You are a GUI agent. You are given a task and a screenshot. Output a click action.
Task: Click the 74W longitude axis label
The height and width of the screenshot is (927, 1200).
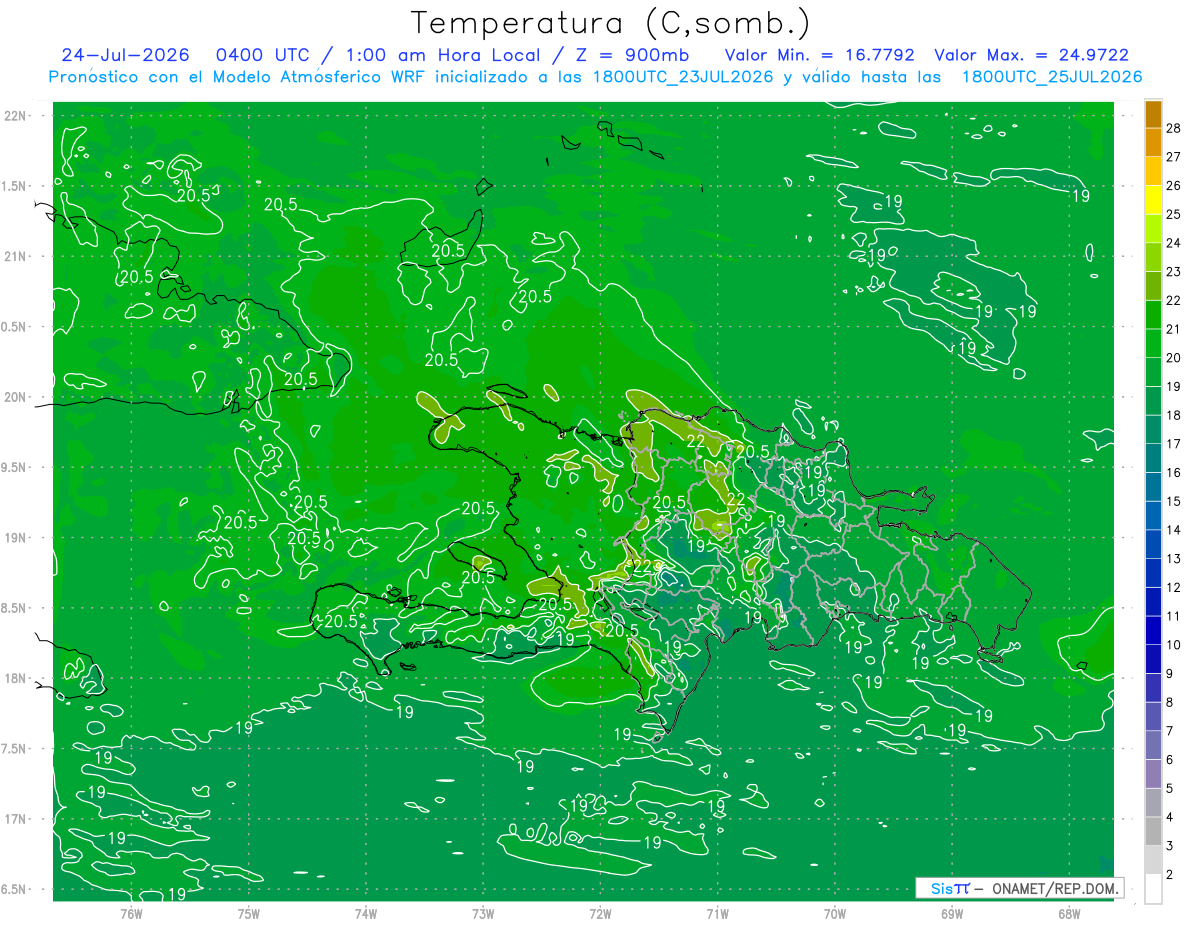point(365,914)
